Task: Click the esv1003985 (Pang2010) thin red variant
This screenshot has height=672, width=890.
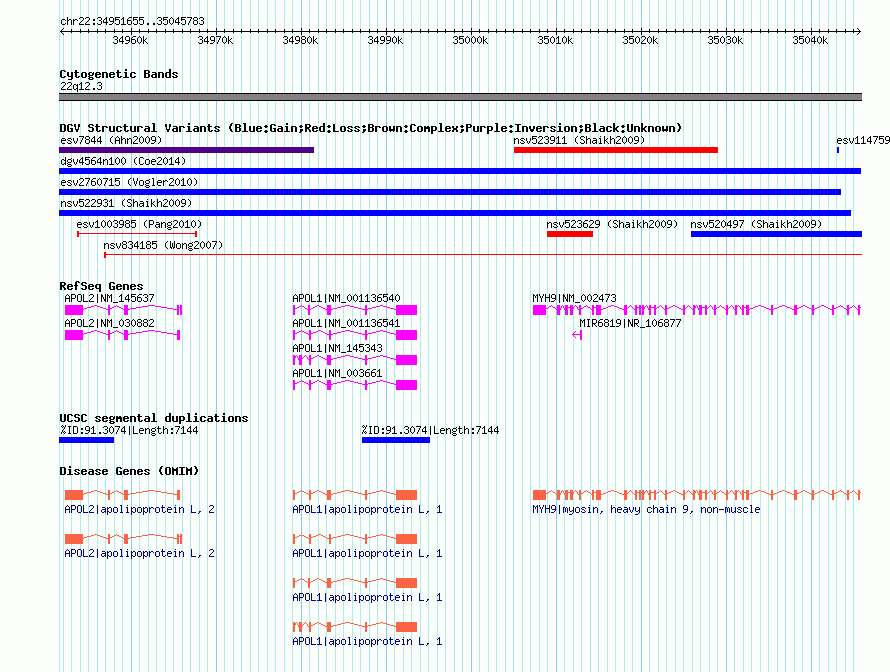Action: (137, 234)
